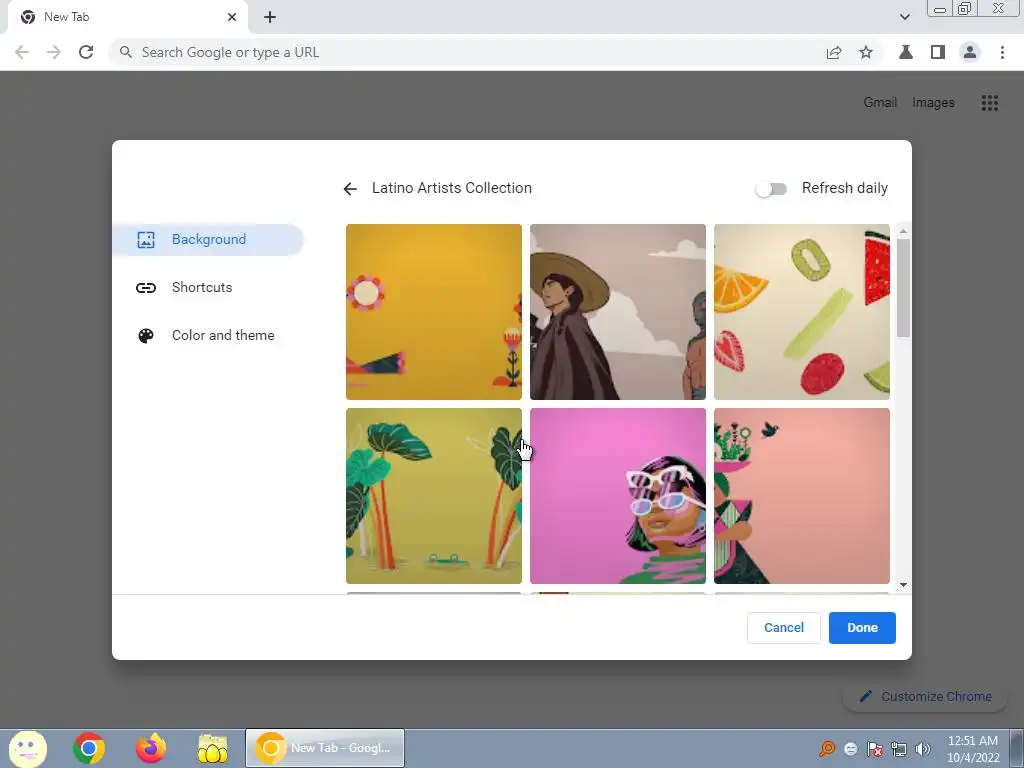
Task: Choose the salmon pink bird background
Action: point(801,496)
